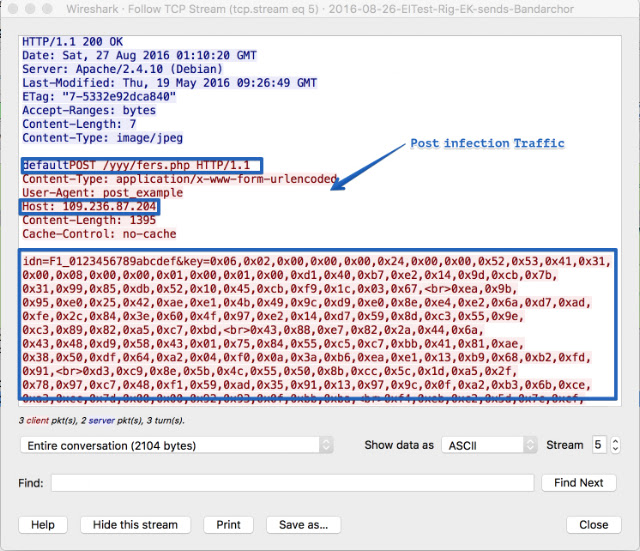
Task: Click the 'Host: 109.236.87.204' line
Action: (89, 207)
